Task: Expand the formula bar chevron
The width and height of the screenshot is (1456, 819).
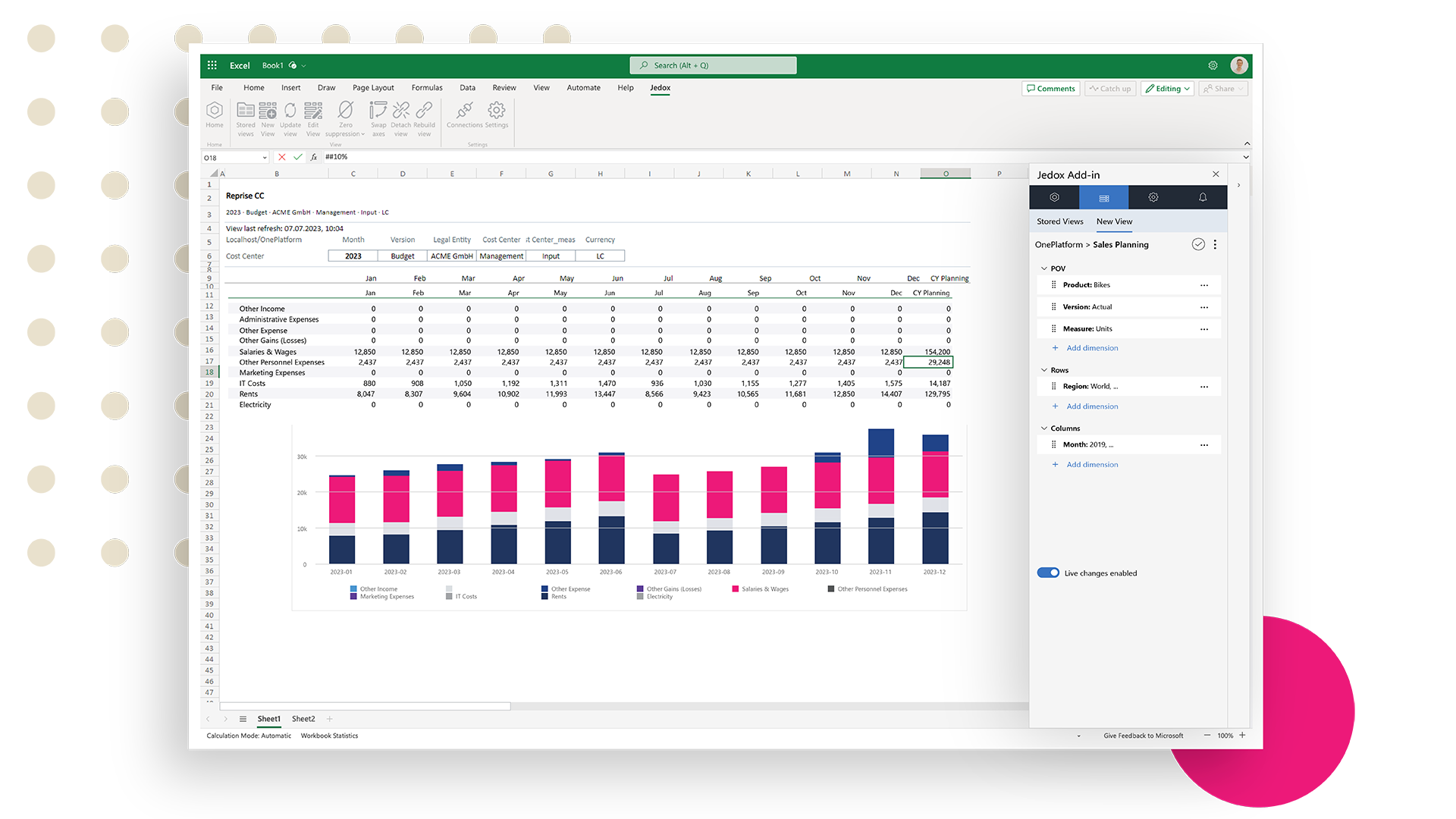Action: 1246,157
